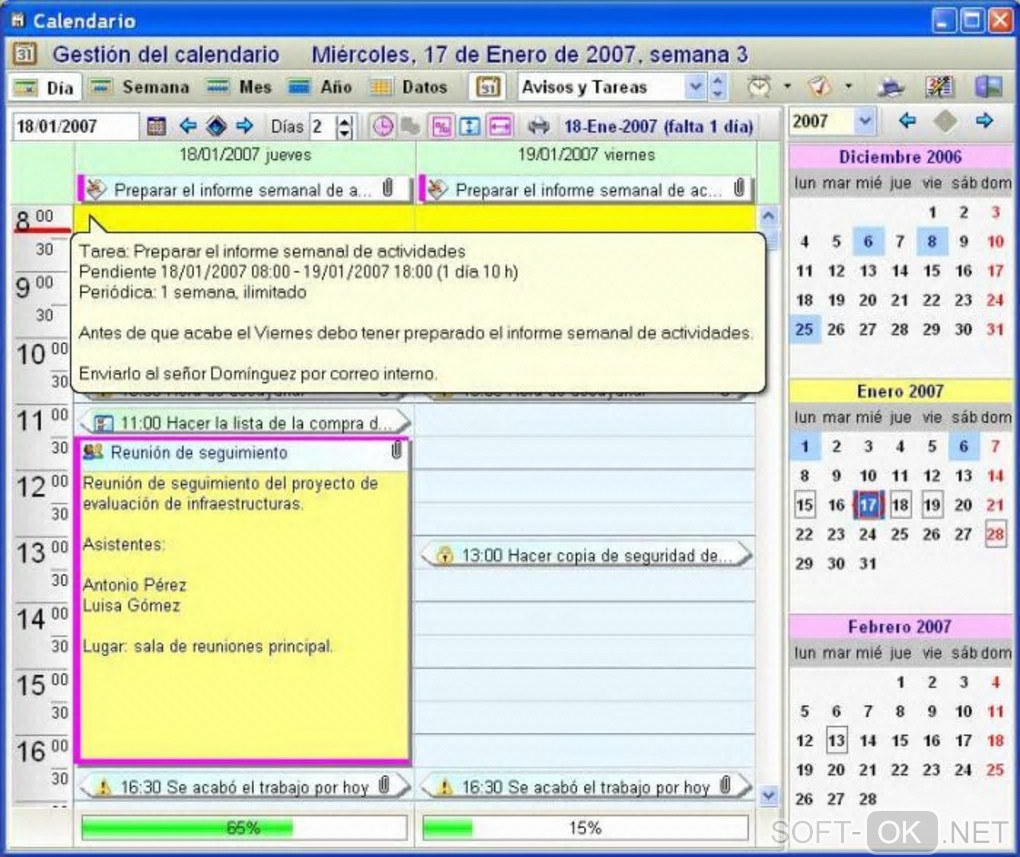Viewport: 1020px width, 857px height.
Task: Open the Año view tab
Action: click(x=319, y=87)
